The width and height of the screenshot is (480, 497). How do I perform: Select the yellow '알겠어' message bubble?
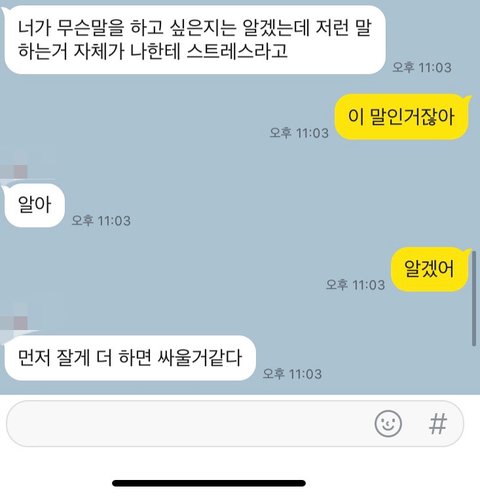click(x=429, y=269)
